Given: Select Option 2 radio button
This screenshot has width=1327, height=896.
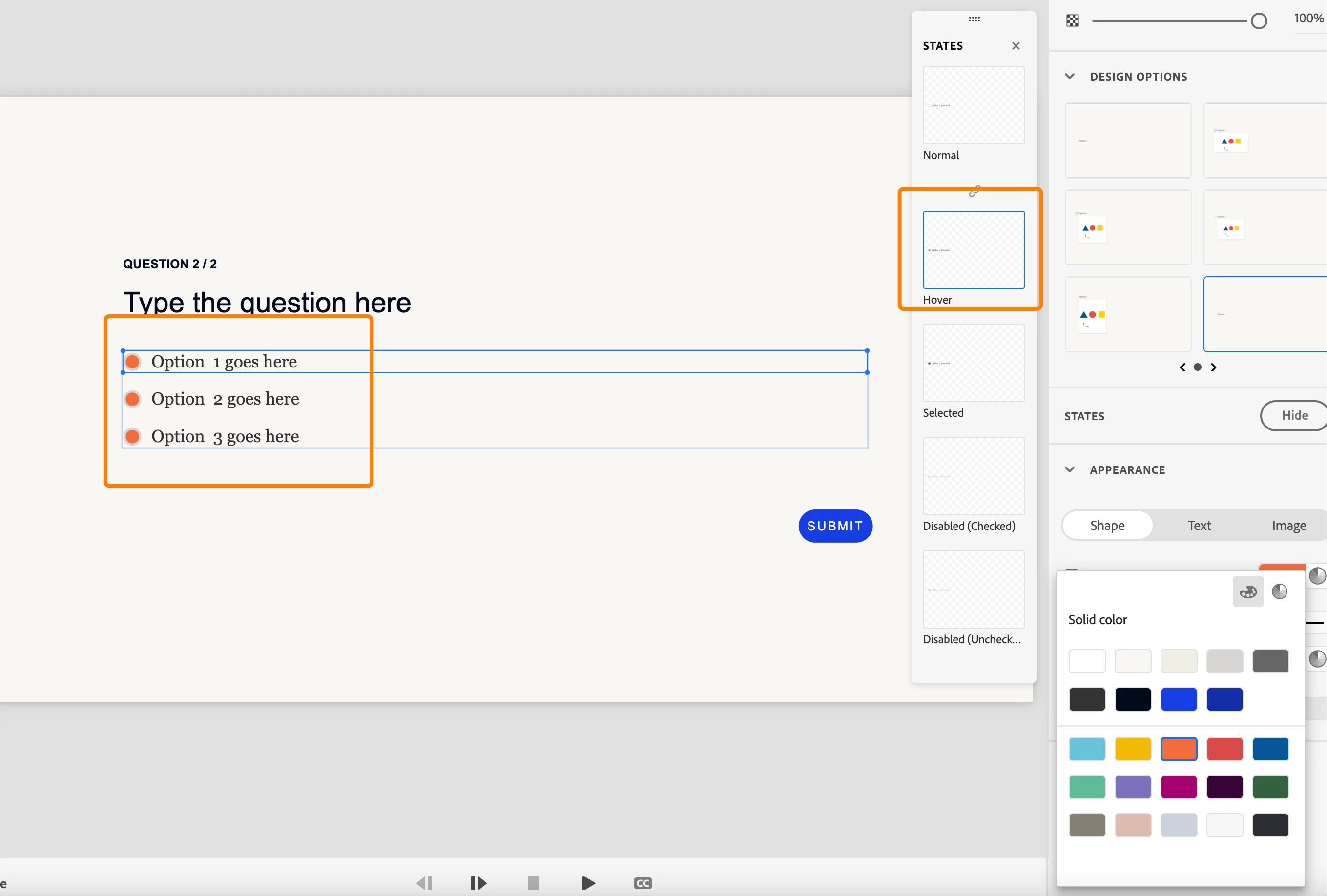Looking at the screenshot, I should (x=132, y=399).
